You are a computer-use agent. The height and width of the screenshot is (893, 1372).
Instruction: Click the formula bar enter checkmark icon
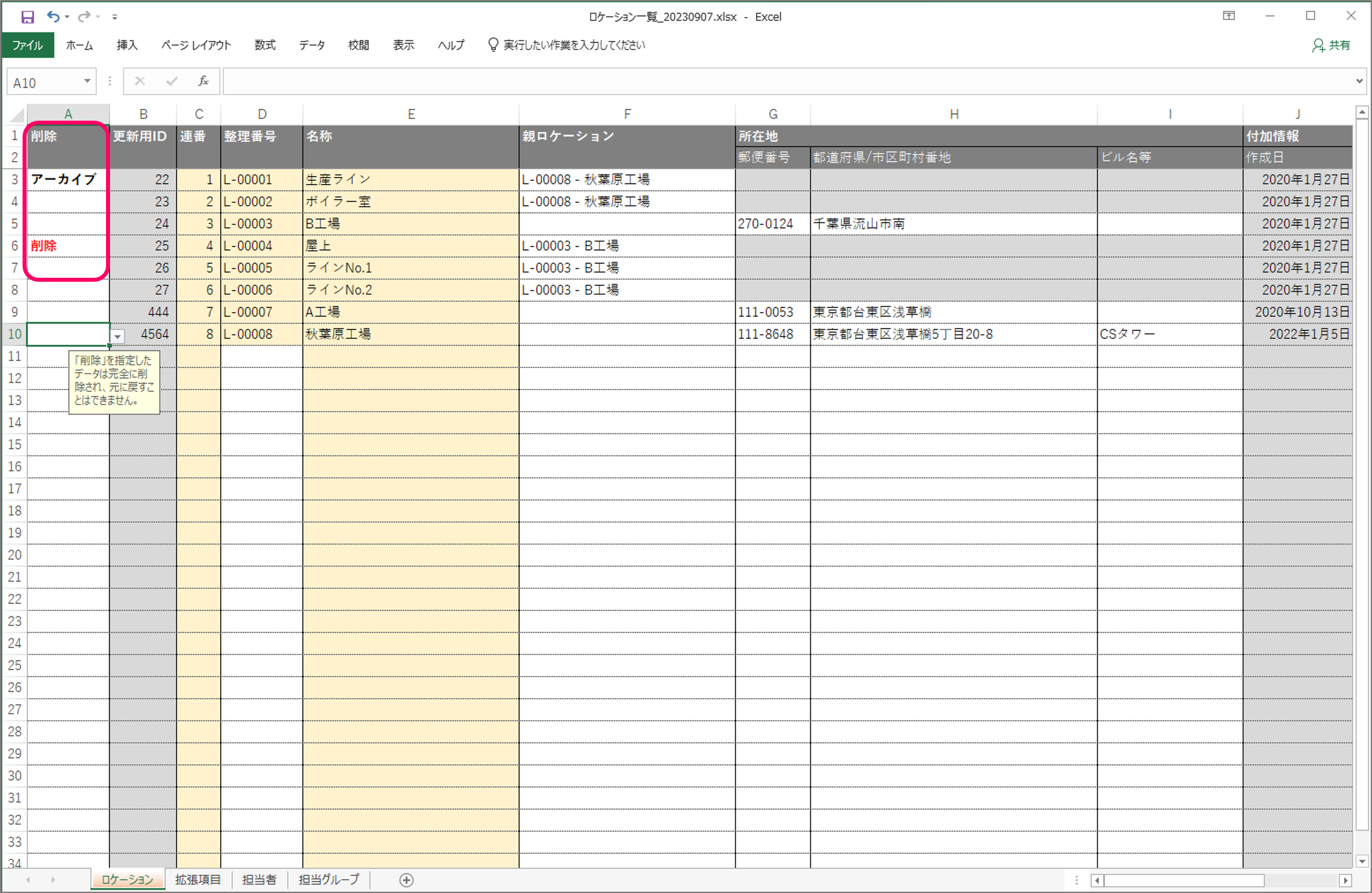click(172, 82)
